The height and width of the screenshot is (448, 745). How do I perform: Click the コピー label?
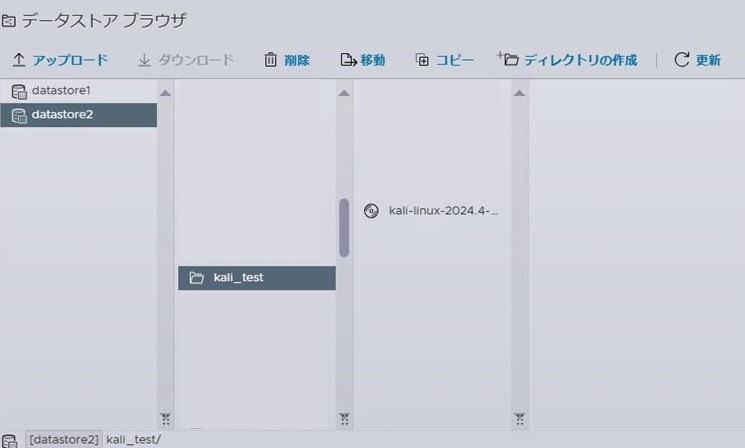point(455,60)
